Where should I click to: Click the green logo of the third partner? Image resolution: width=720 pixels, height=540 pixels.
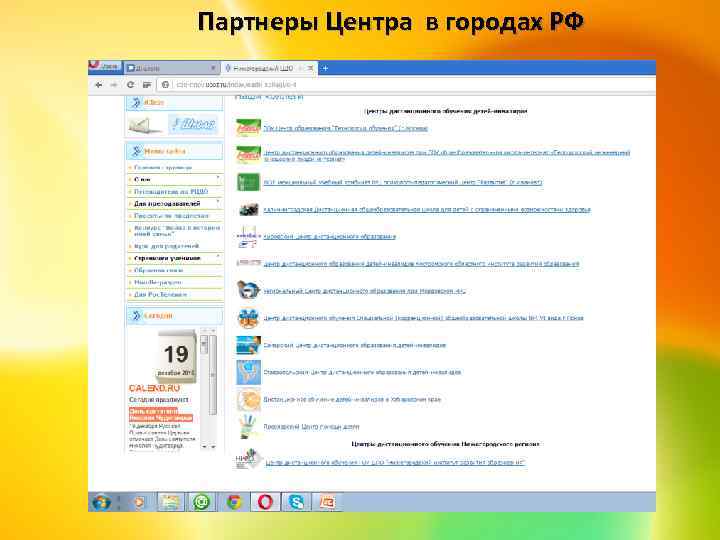(x=248, y=182)
